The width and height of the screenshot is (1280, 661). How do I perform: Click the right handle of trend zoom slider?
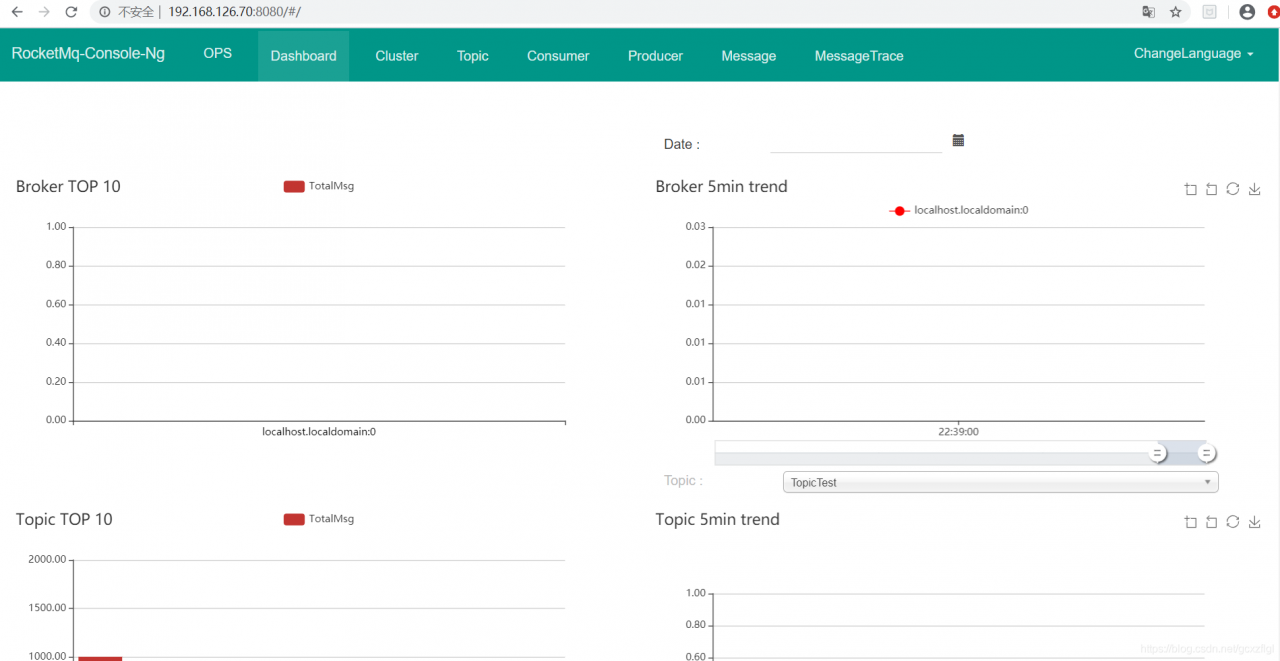click(1207, 453)
